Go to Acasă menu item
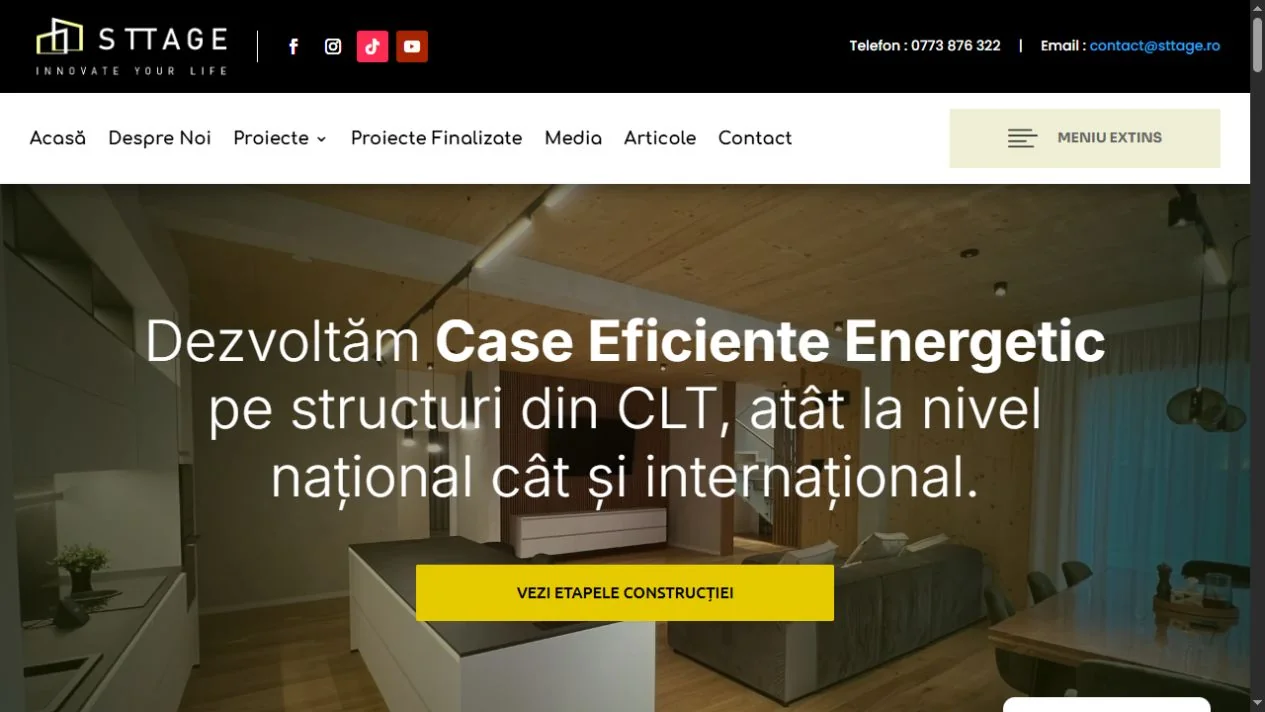 (x=58, y=138)
